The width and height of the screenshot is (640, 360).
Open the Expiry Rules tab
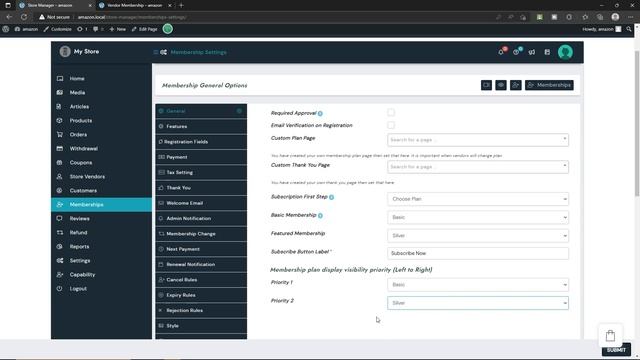(201, 295)
